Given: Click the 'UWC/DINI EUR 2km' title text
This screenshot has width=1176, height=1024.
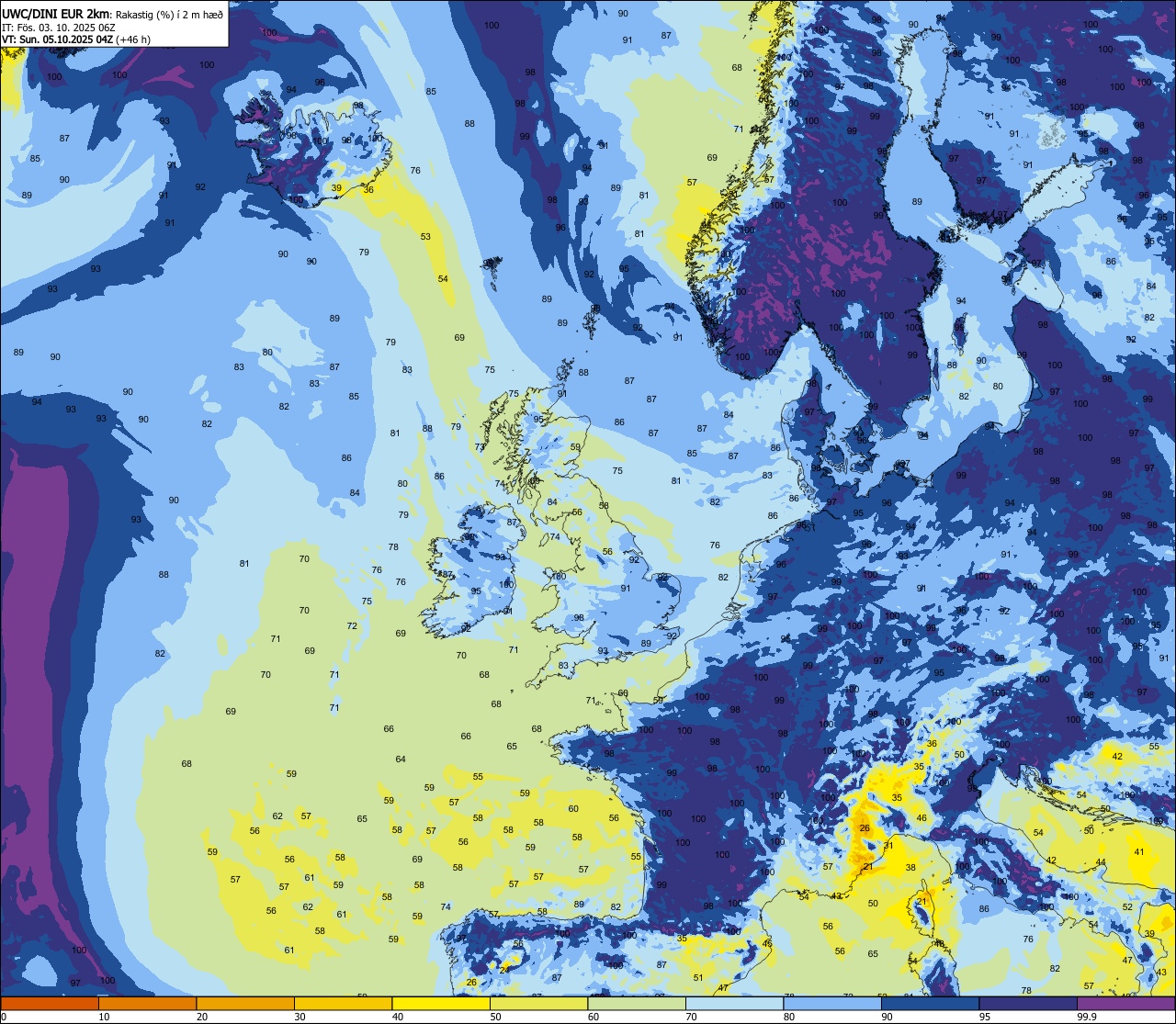Looking at the screenshot, I should click(x=56, y=13).
